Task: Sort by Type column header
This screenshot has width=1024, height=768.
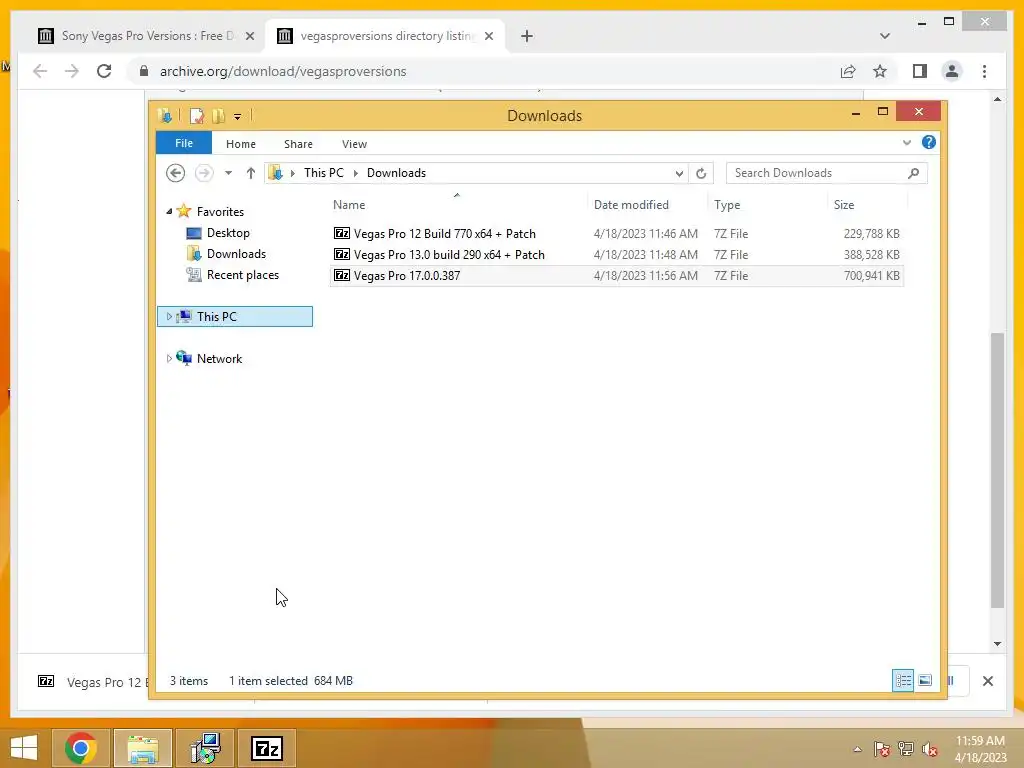Action: 727,204
